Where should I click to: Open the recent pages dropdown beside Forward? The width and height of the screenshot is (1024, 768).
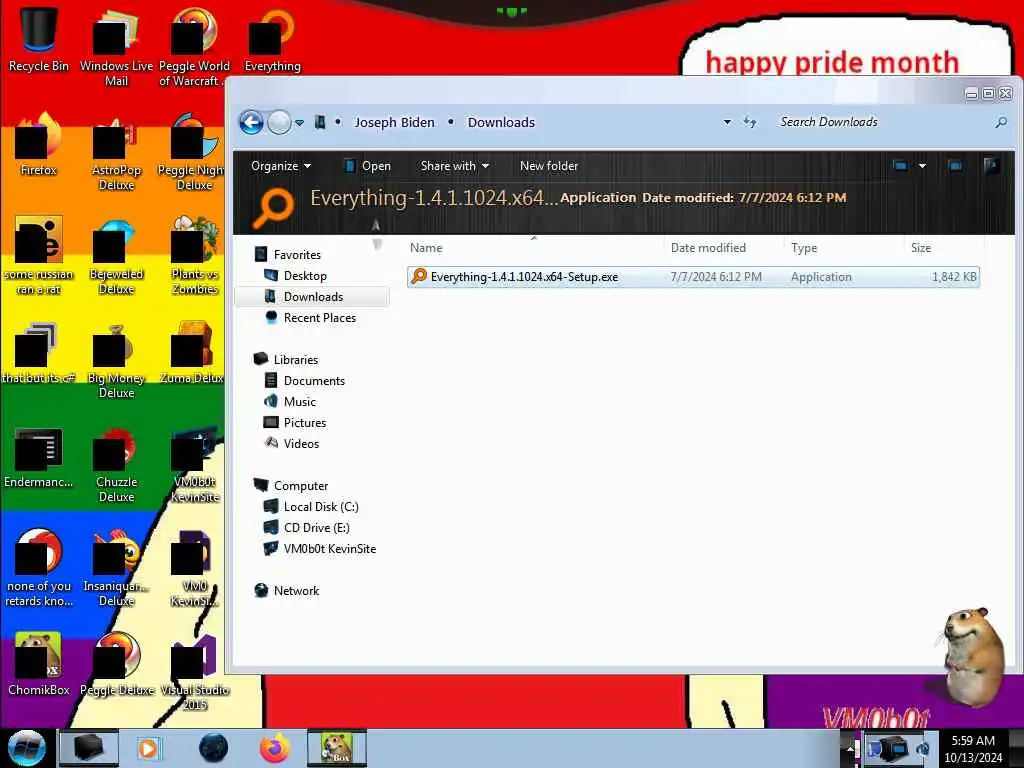pos(299,123)
